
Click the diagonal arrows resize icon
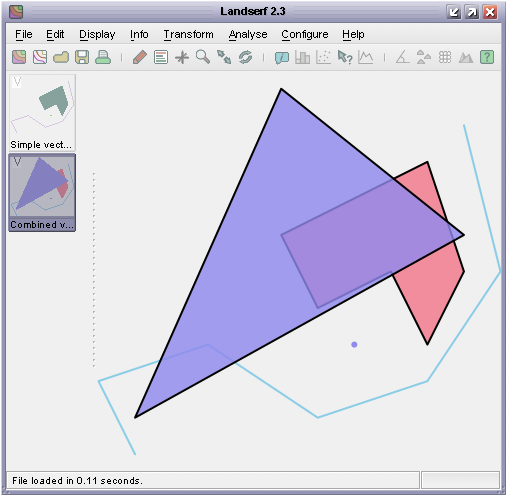[224, 57]
